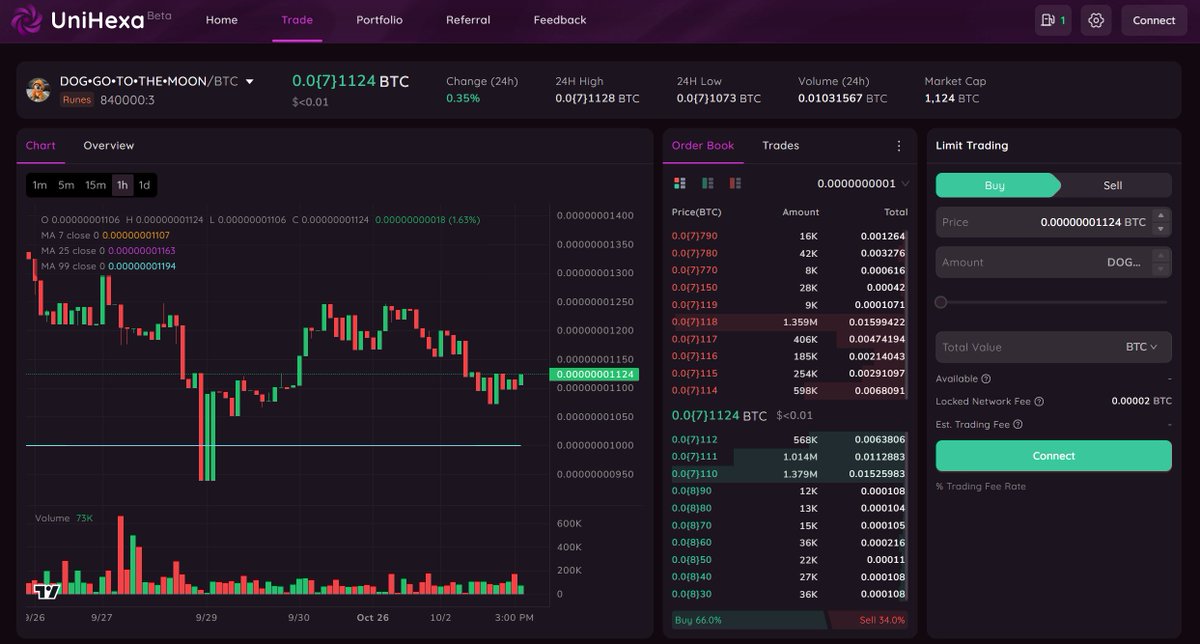The image size is (1200, 644).
Task: Click the help icon beside Available
Action: point(986,379)
